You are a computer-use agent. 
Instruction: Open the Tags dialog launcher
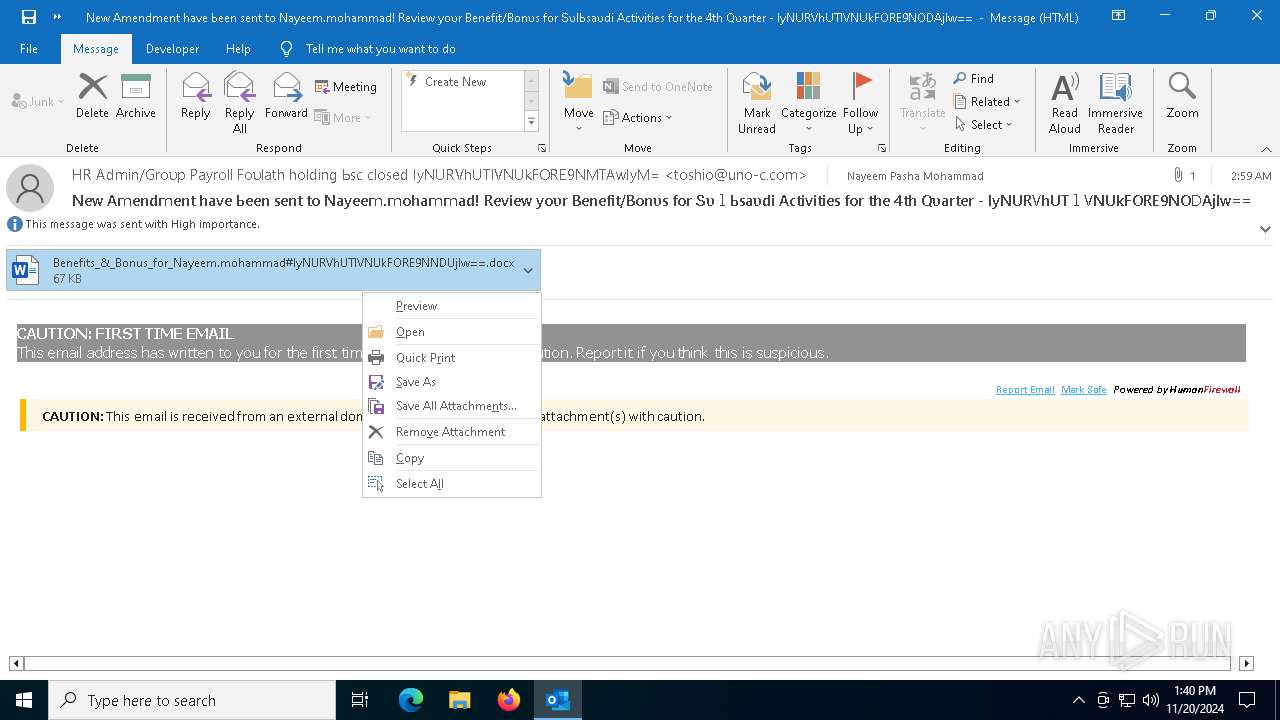coord(882,148)
